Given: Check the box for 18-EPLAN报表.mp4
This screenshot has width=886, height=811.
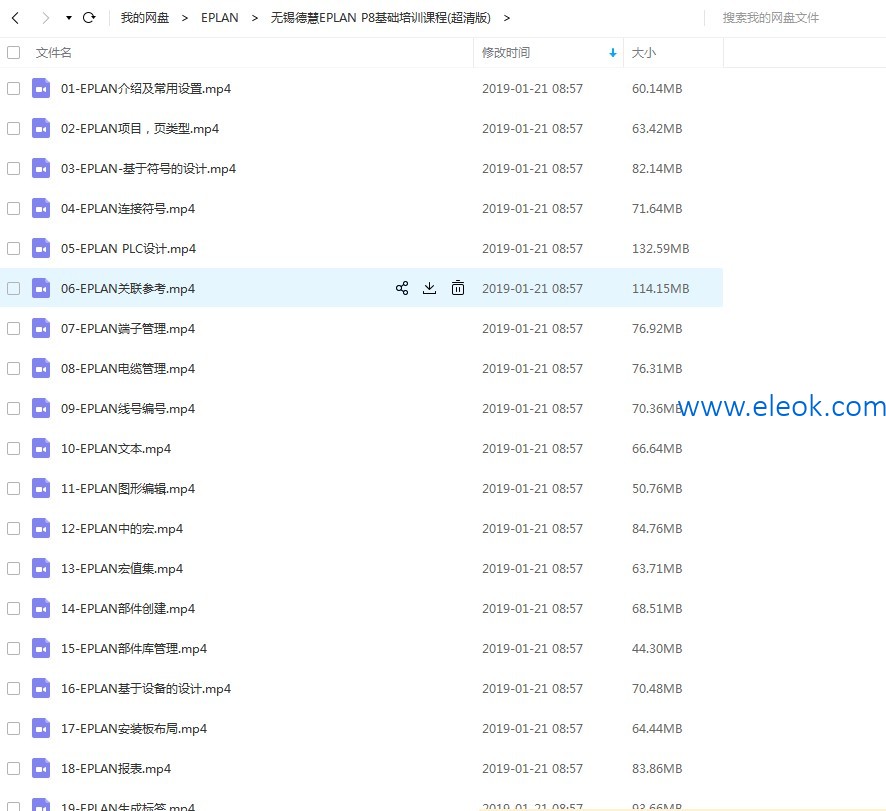Looking at the screenshot, I should pyautogui.click(x=14, y=769).
